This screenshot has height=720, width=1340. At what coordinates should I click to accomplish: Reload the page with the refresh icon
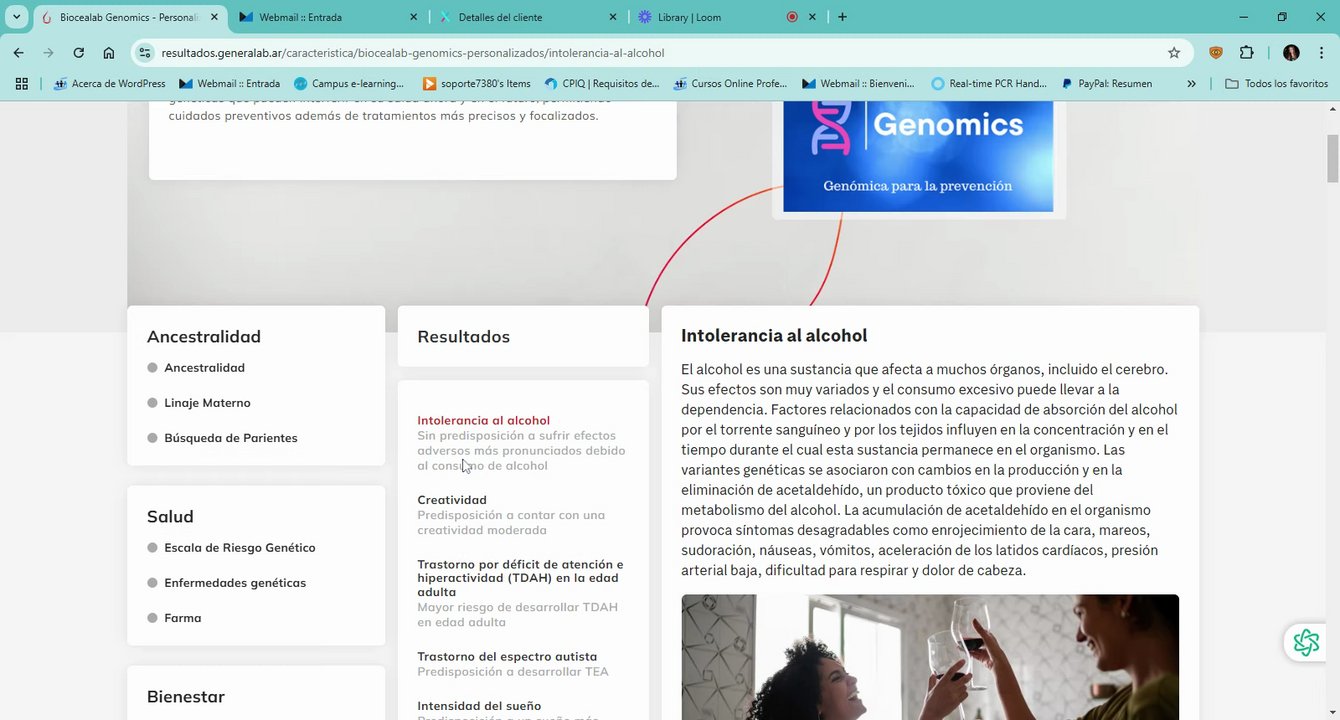click(x=78, y=53)
